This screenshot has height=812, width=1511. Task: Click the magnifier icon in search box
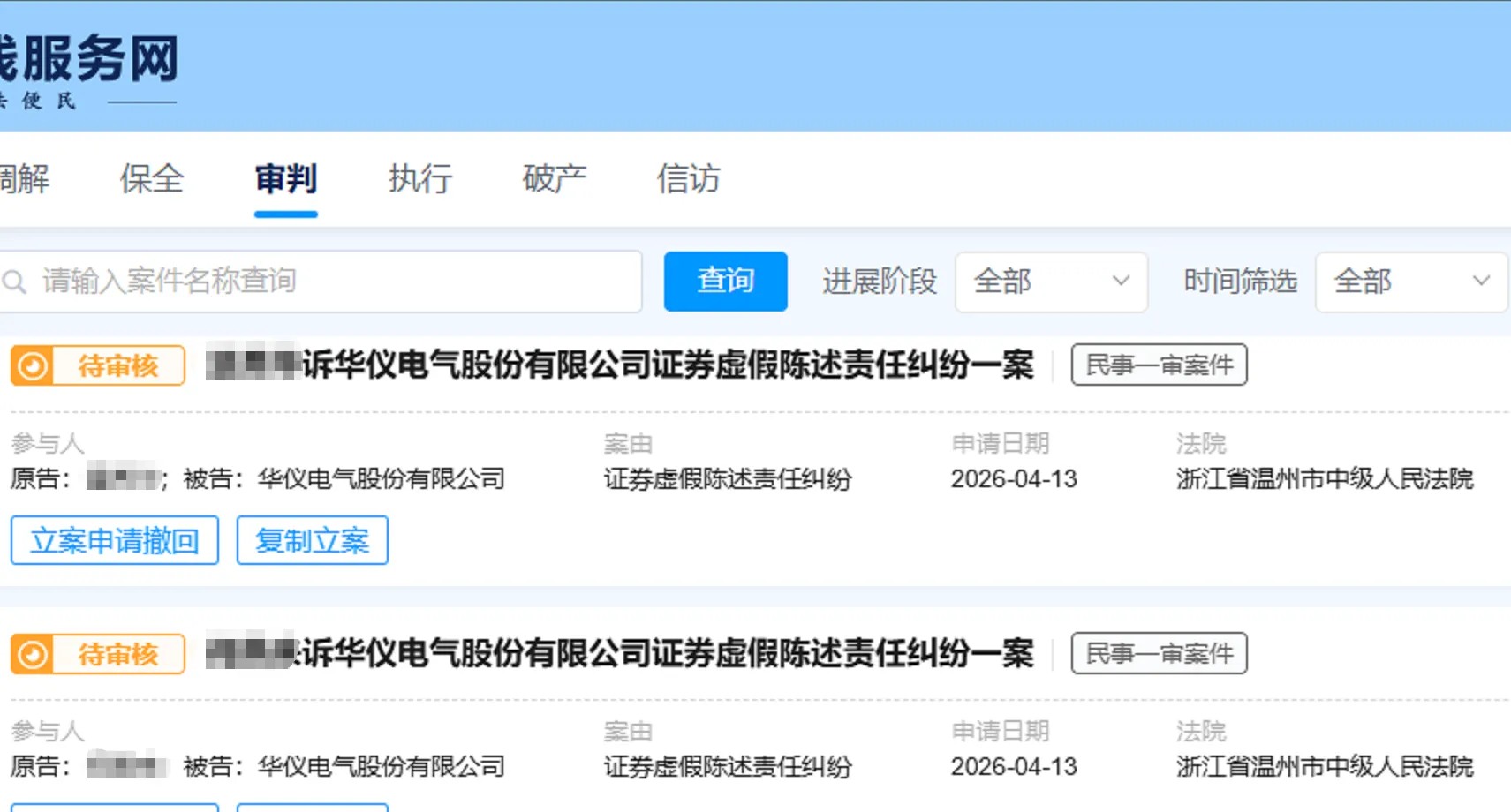click(x=15, y=282)
